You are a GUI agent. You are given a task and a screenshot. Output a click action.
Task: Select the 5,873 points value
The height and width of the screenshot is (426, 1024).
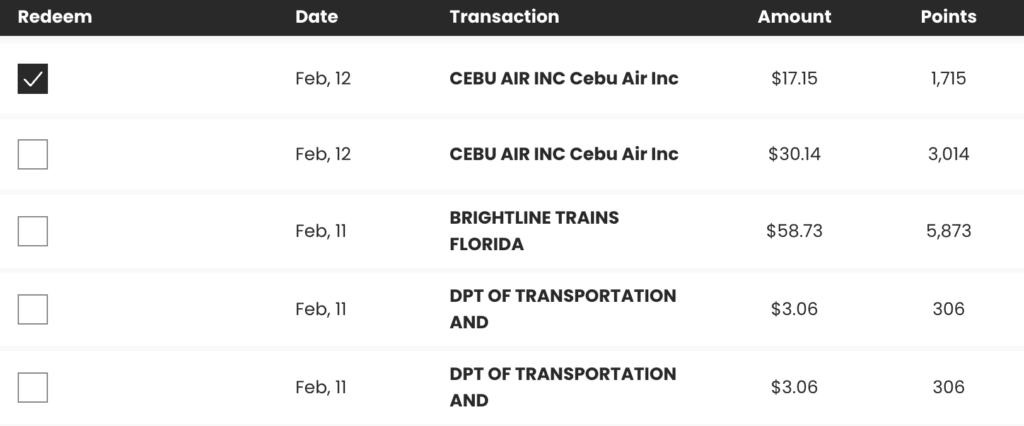pyautogui.click(x=948, y=231)
